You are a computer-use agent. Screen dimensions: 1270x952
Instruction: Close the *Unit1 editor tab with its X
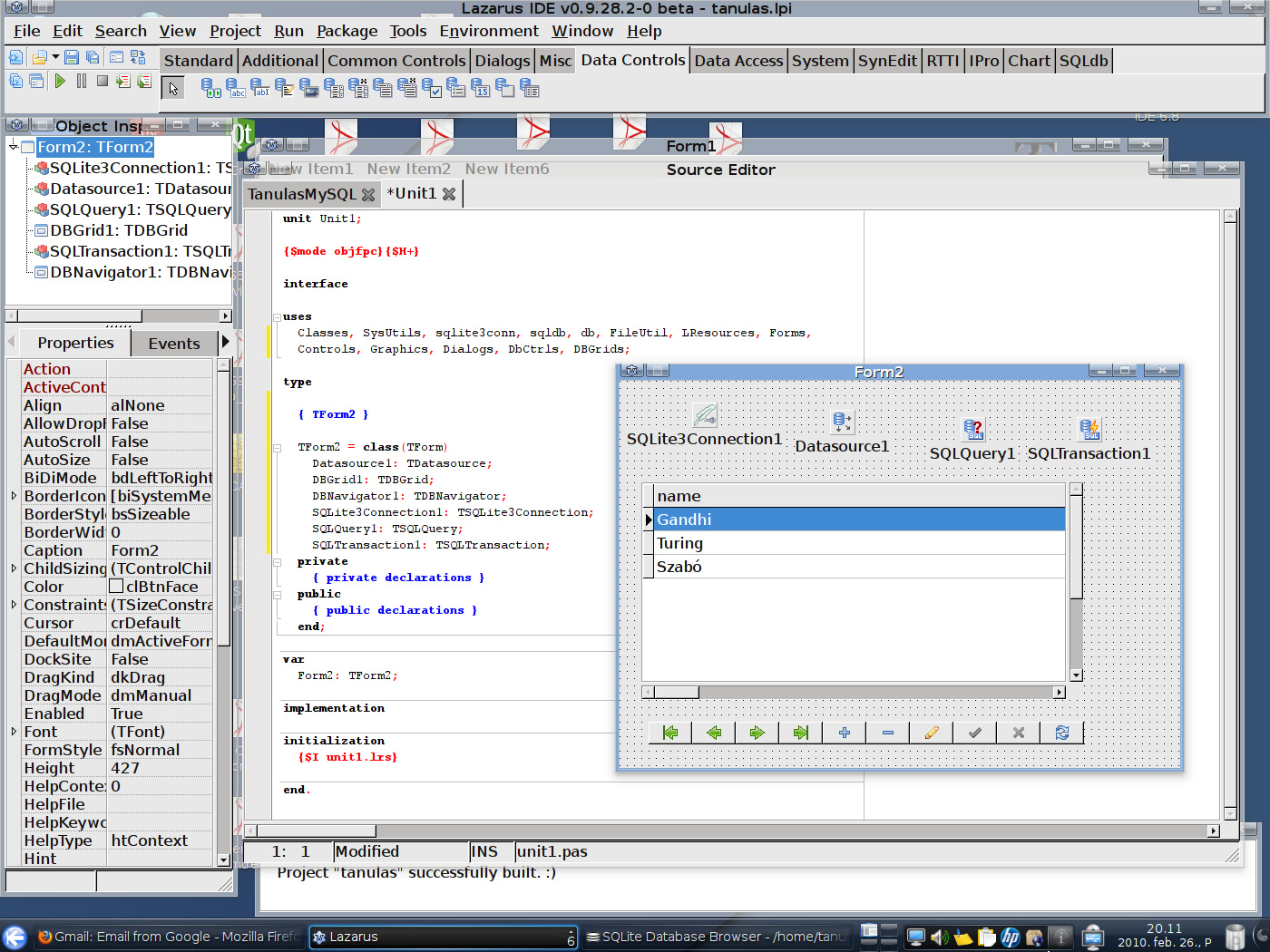click(449, 194)
